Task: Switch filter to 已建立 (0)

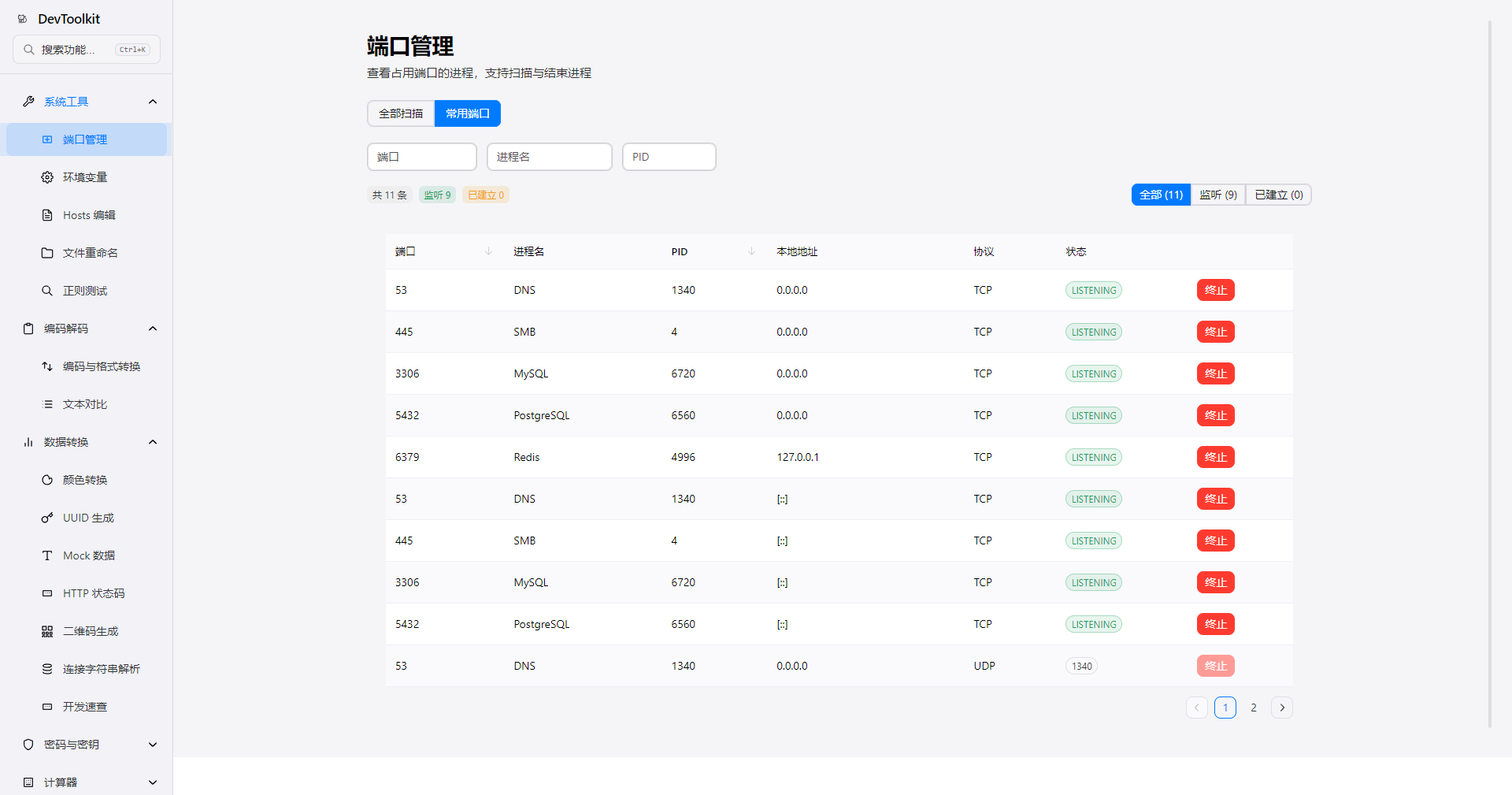Action: tap(1278, 195)
